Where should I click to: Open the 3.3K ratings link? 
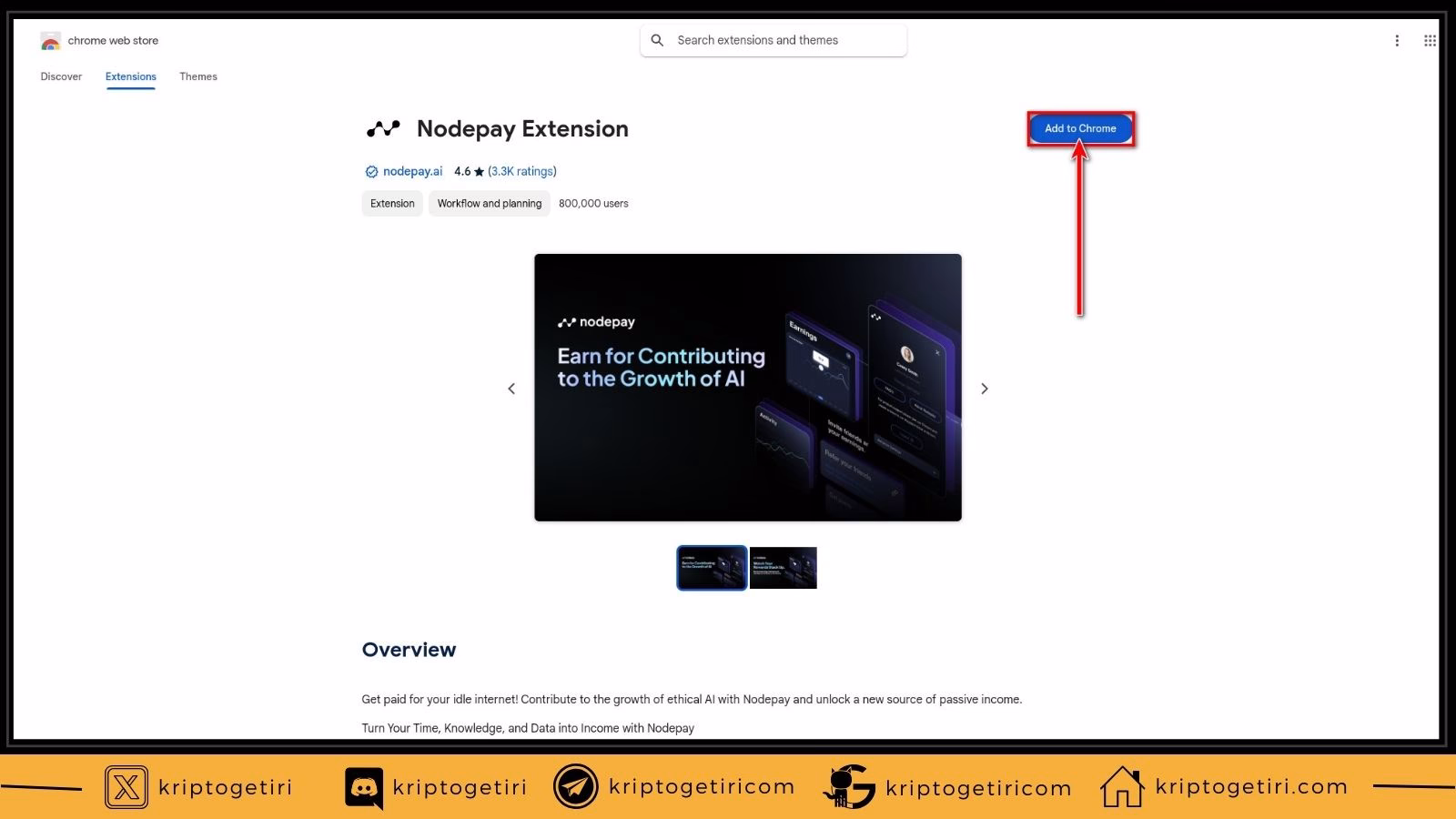click(x=521, y=171)
